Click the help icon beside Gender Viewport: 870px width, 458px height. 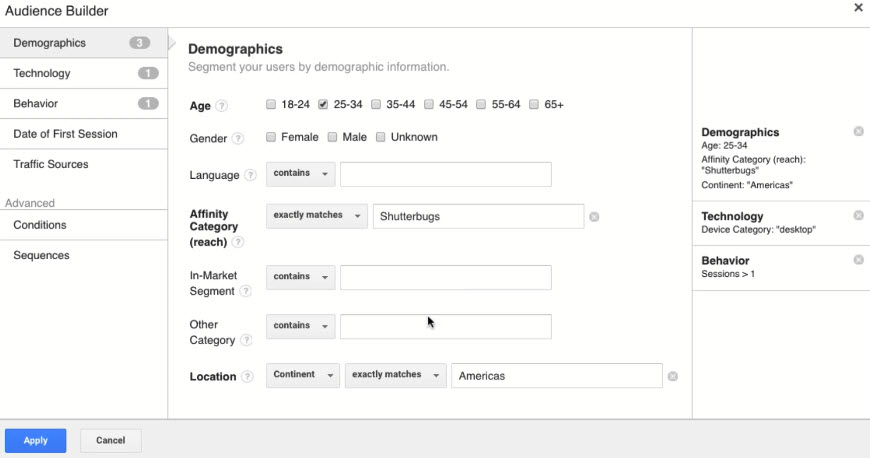(238, 138)
